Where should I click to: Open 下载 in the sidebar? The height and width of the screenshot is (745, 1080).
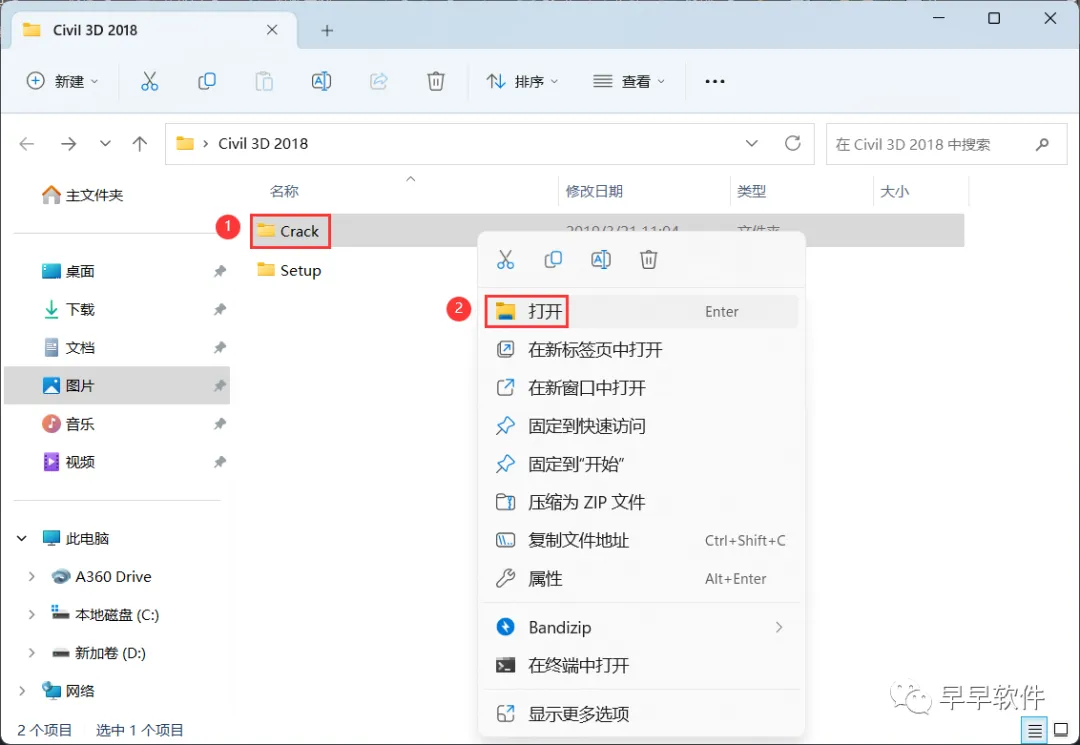pyautogui.click(x=69, y=310)
